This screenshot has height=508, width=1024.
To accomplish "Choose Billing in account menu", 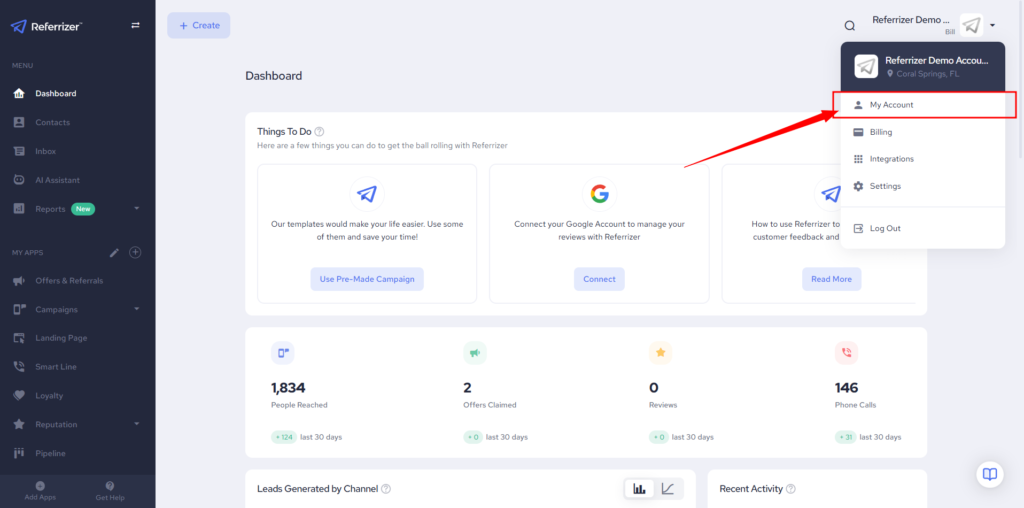I will pos(880,132).
